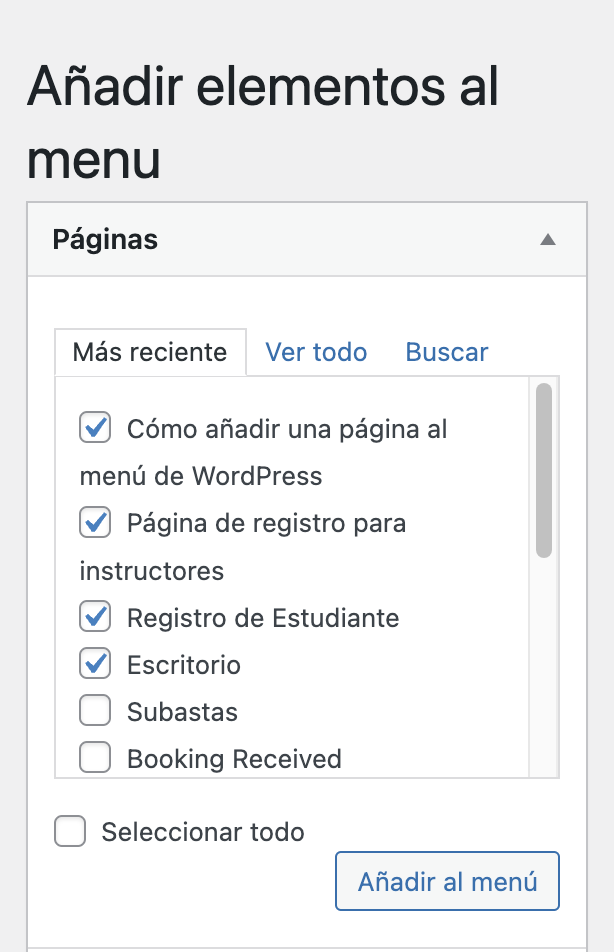Viewport: 614px width, 952px height.
Task: Open the Buscar tab
Action: click(x=446, y=352)
